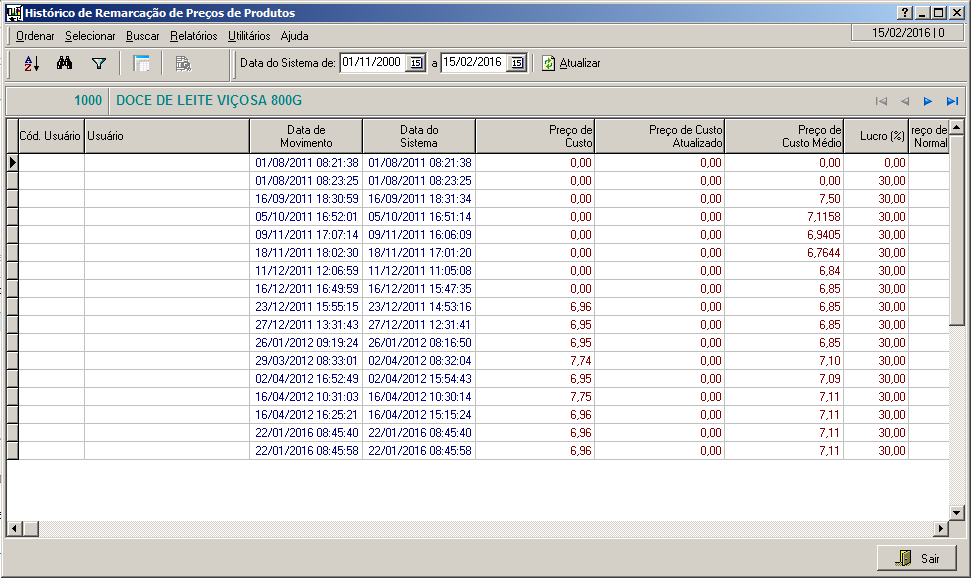Open the Relatórios menu
The height and width of the screenshot is (578, 971).
click(x=193, y=36)
